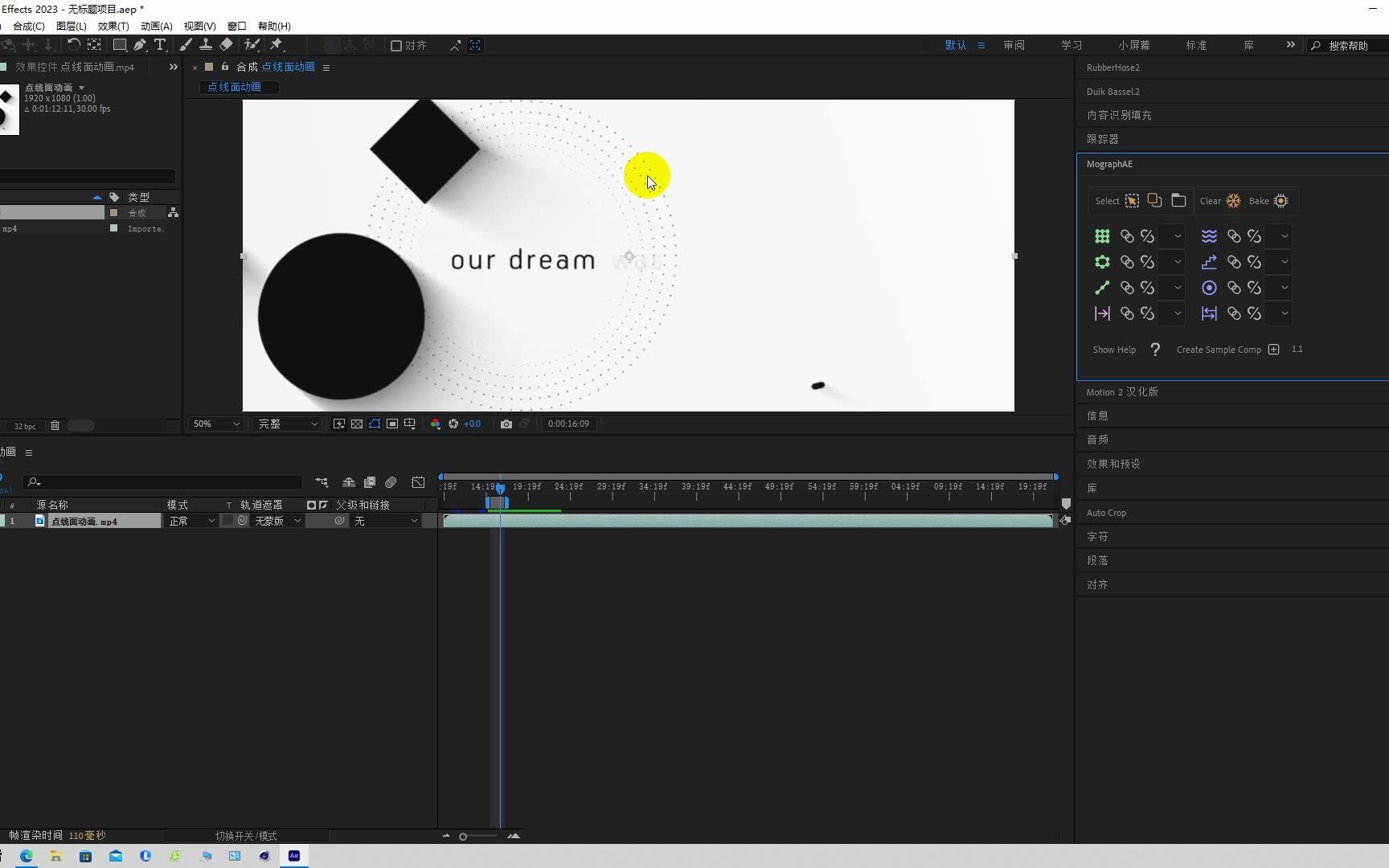Open the Graph Editor in the timeline
Screen dimensions: 1389x868
418,482
